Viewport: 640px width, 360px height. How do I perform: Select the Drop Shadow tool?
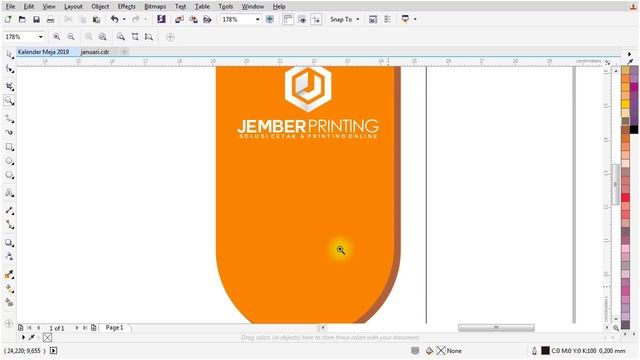pos(9,242)
